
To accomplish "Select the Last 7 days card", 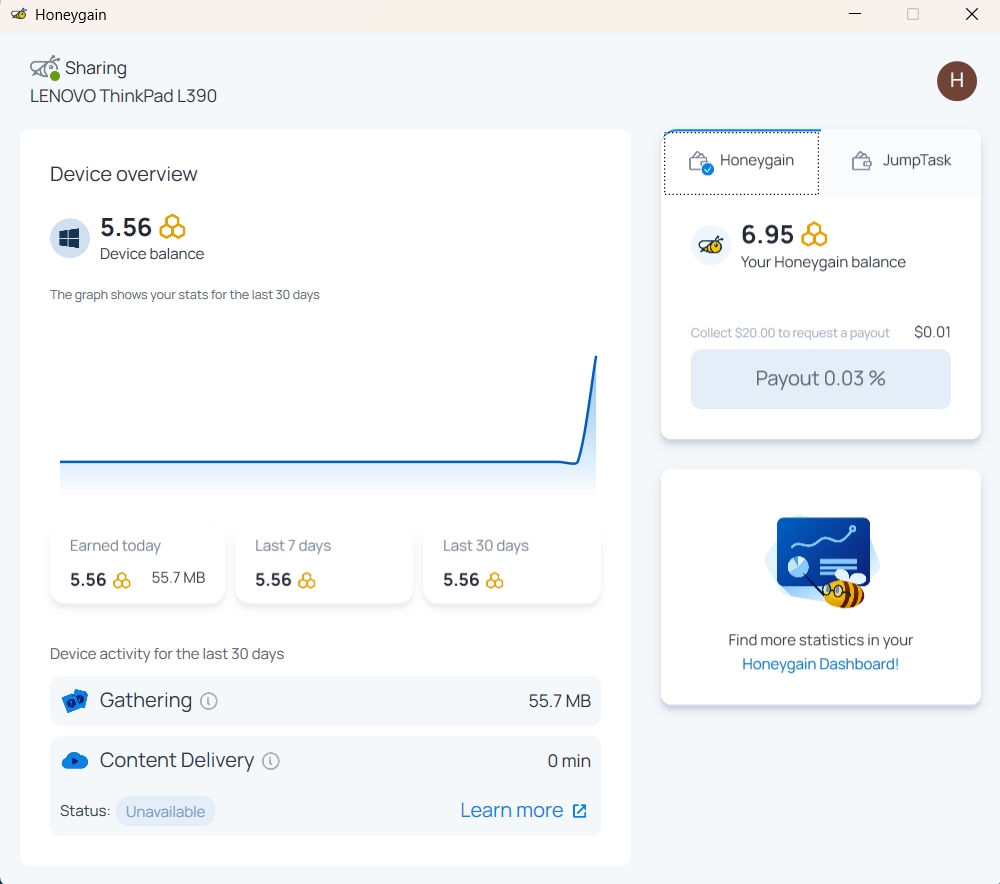I will 324,563.
